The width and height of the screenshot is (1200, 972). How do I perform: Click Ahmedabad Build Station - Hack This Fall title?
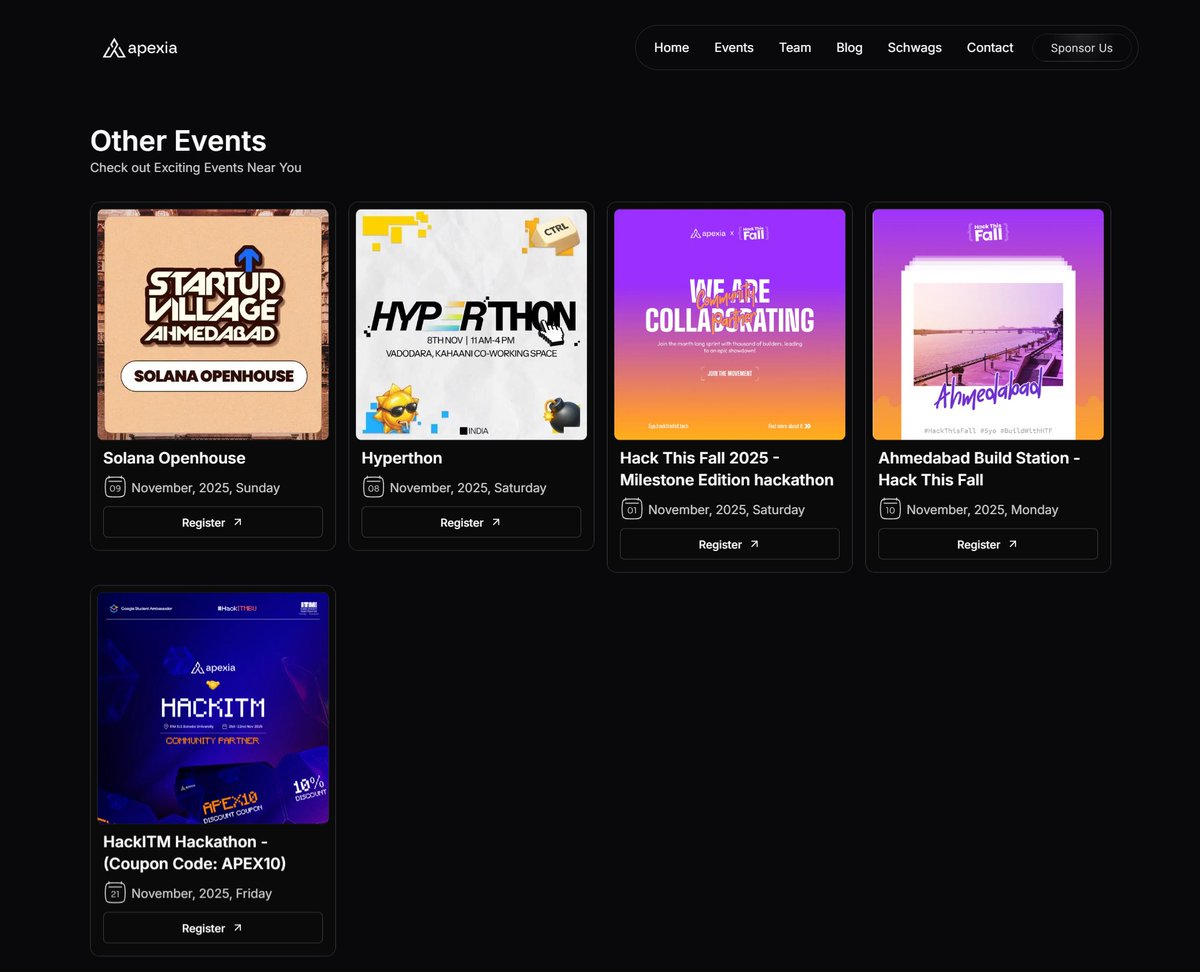979,469
